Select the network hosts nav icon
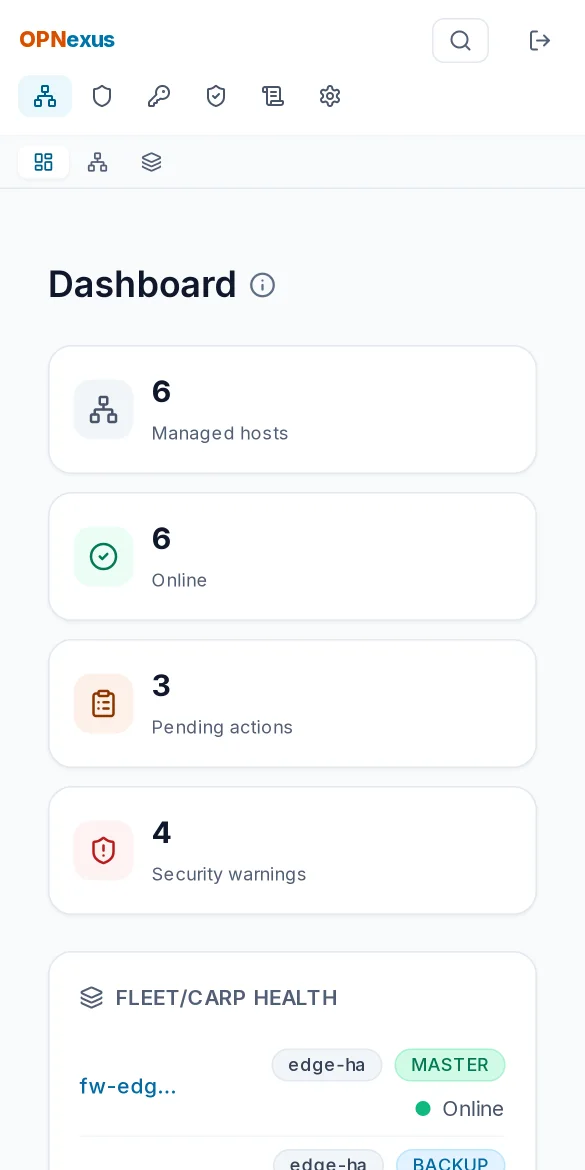This screenshot has width=585, height=1170. tap(45, 96)
